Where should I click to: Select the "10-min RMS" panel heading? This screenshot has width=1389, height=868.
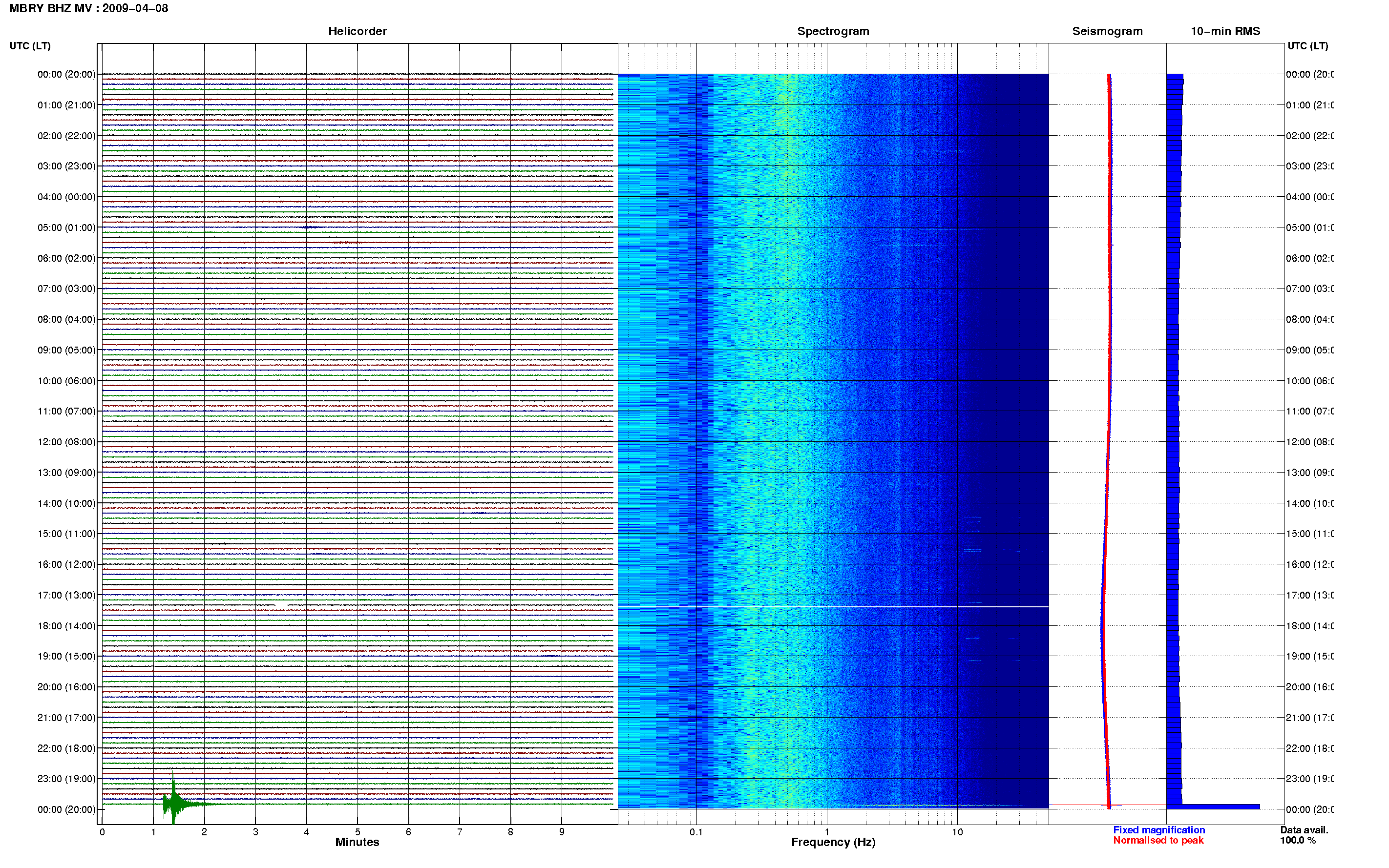pyautogui.click(x=1225, y=32)
